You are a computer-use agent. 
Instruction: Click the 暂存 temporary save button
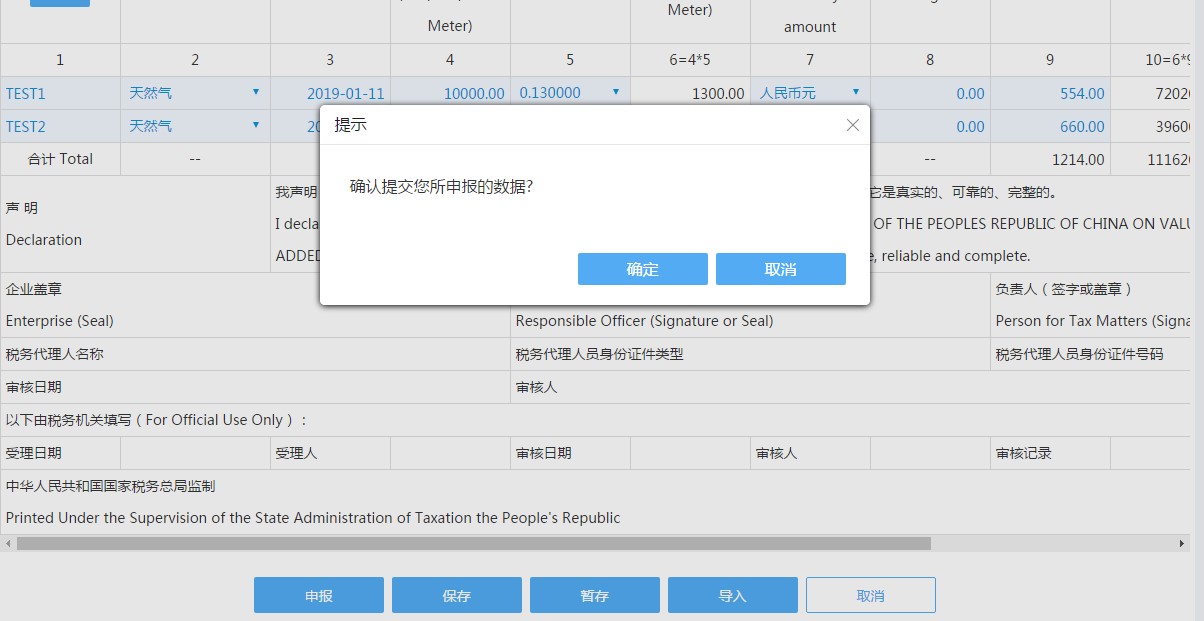point(594,595)
